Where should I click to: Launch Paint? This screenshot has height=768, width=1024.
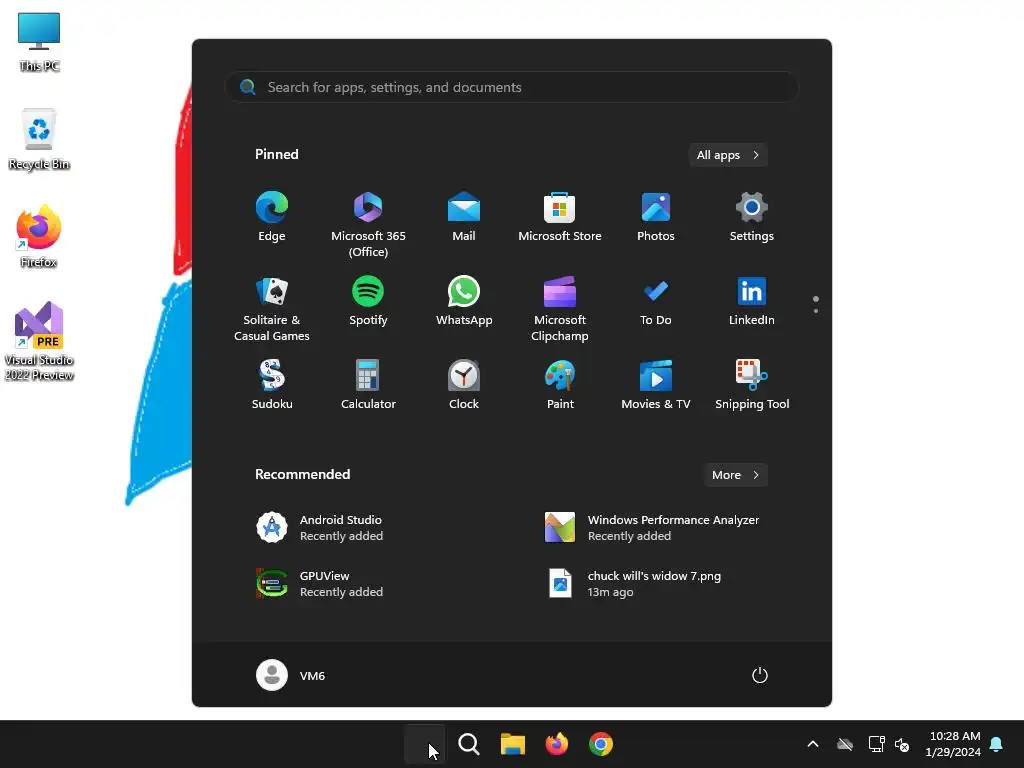pyautogui.click(x=560, y=385)
